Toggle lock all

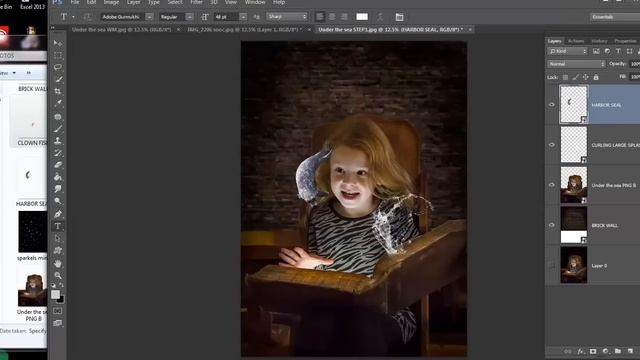596,77
